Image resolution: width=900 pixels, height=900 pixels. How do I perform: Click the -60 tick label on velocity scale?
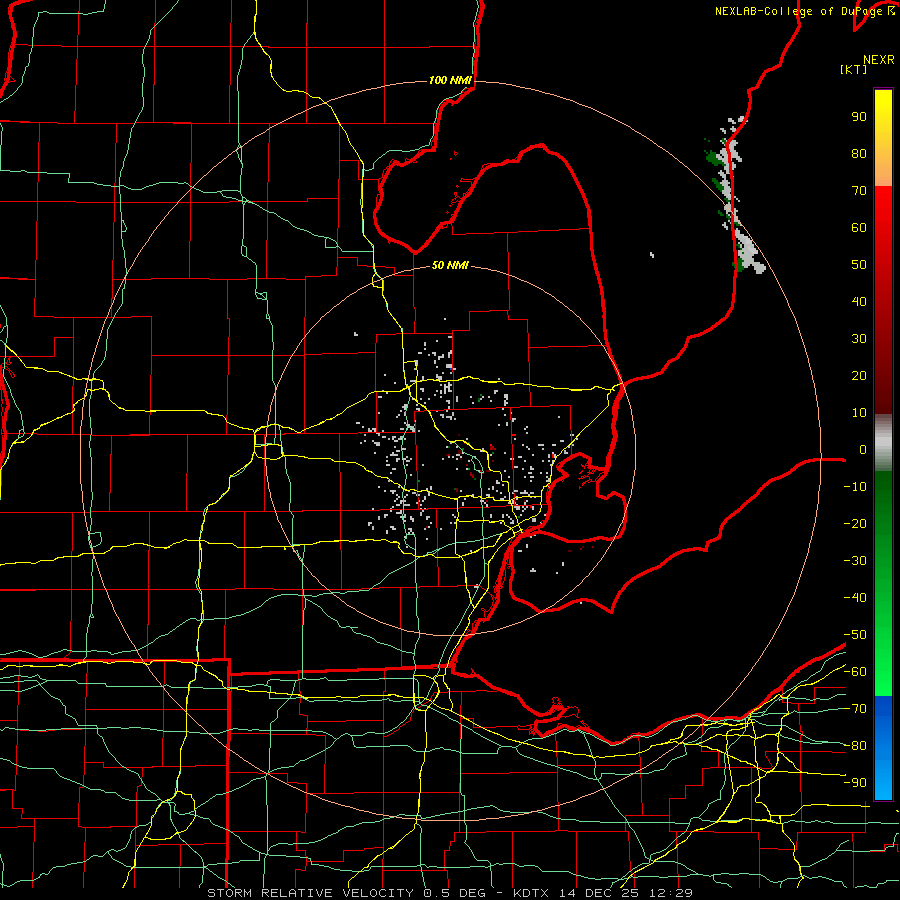pos(855,672)
